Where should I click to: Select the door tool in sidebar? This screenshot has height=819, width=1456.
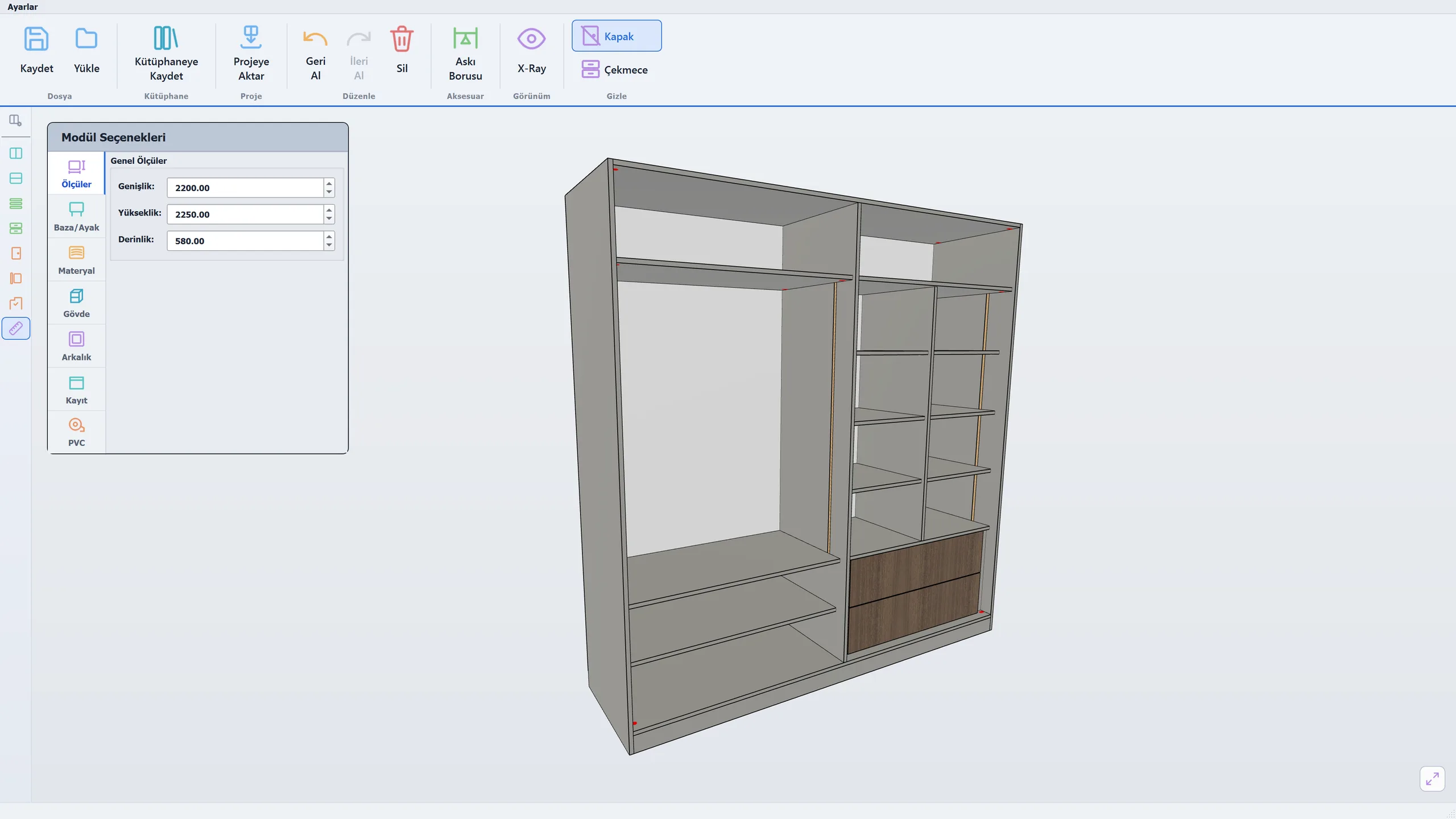click(16, 253)
